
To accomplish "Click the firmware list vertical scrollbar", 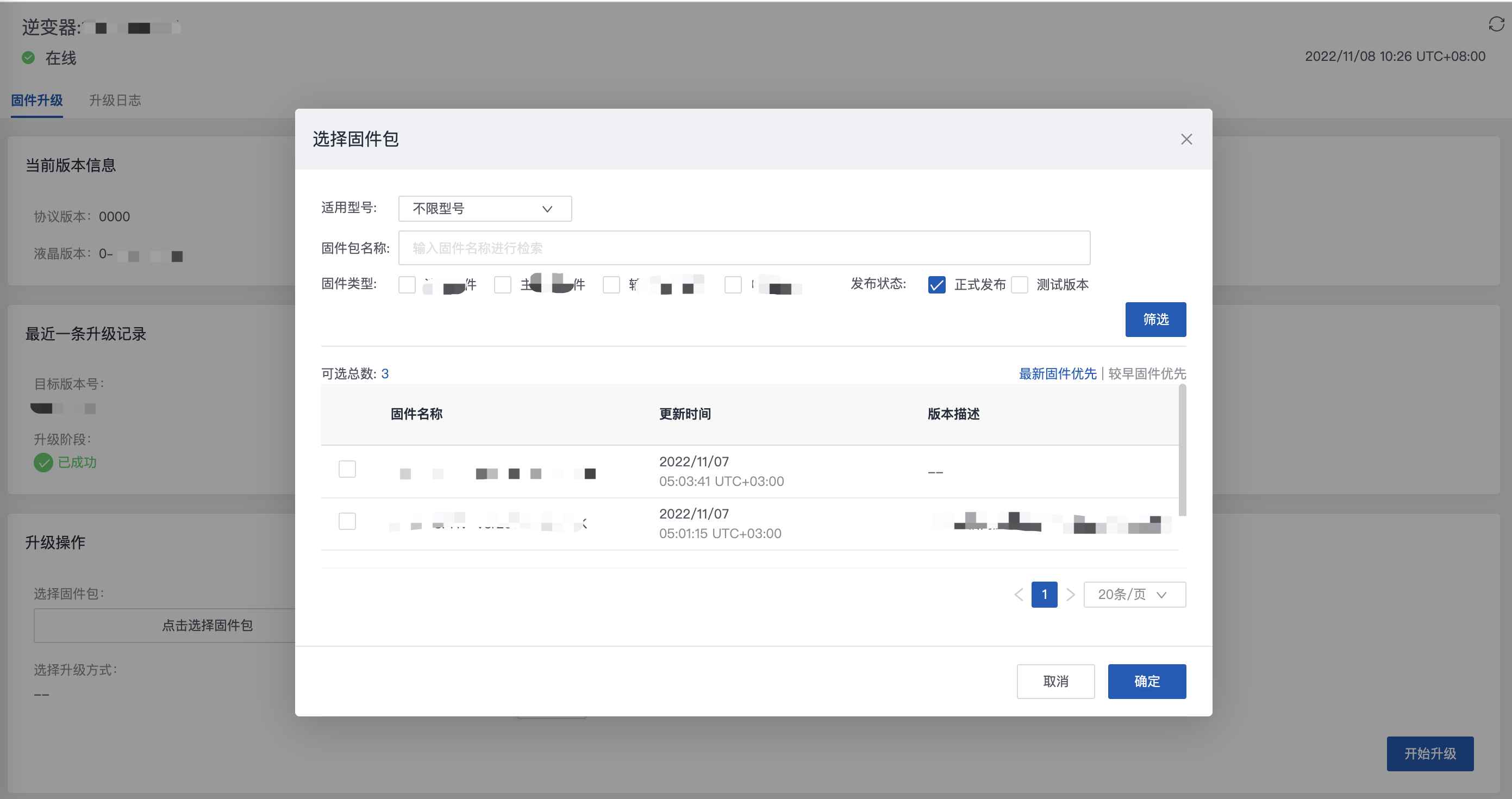I will click(x=1182, y=450).
